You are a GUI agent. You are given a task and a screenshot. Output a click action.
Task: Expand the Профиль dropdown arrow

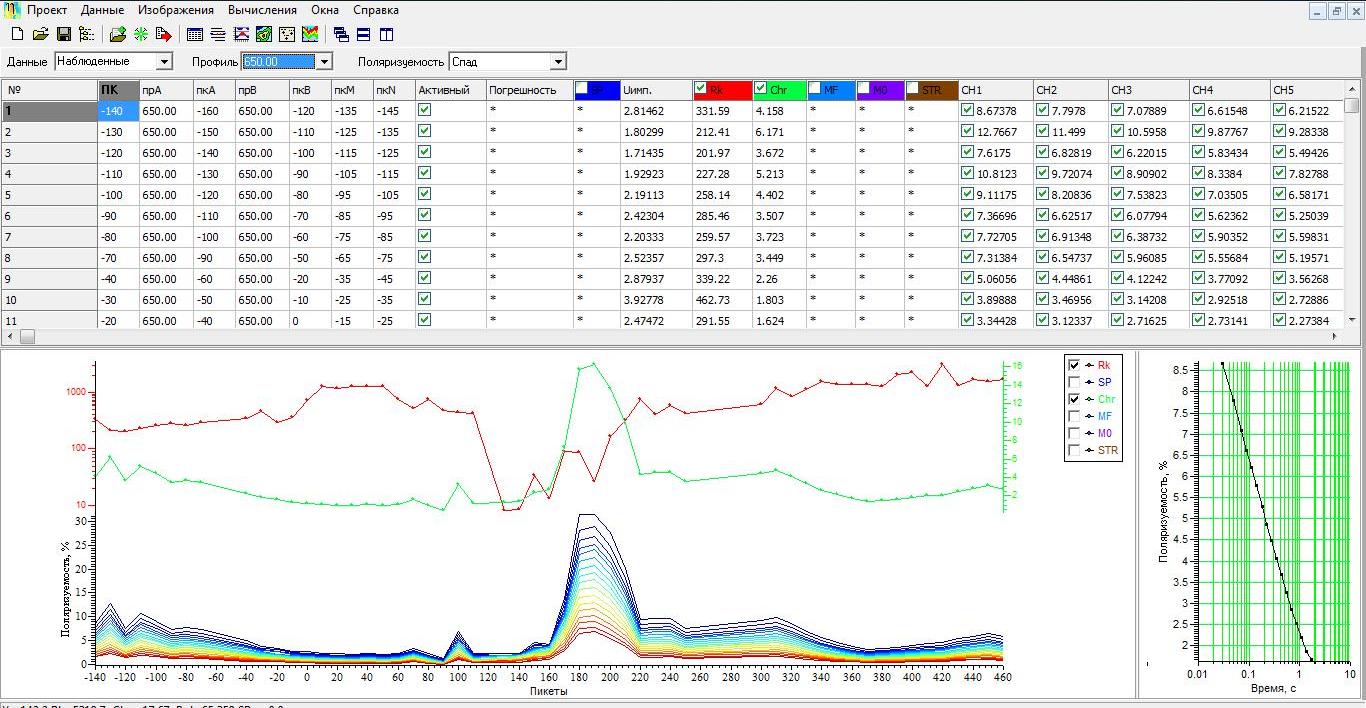click(x=324, y=62)
